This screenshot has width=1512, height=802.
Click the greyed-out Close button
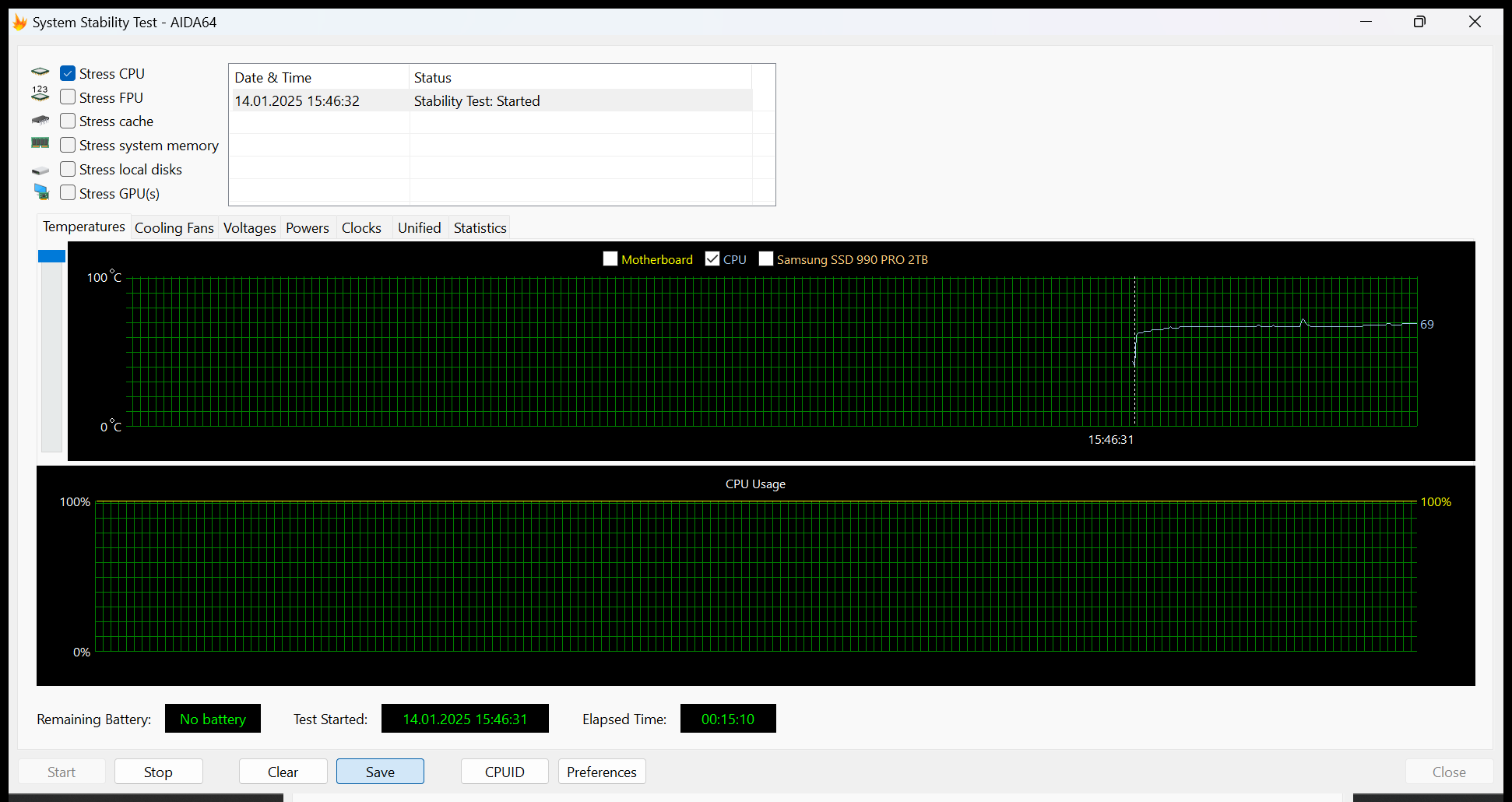1449,772
